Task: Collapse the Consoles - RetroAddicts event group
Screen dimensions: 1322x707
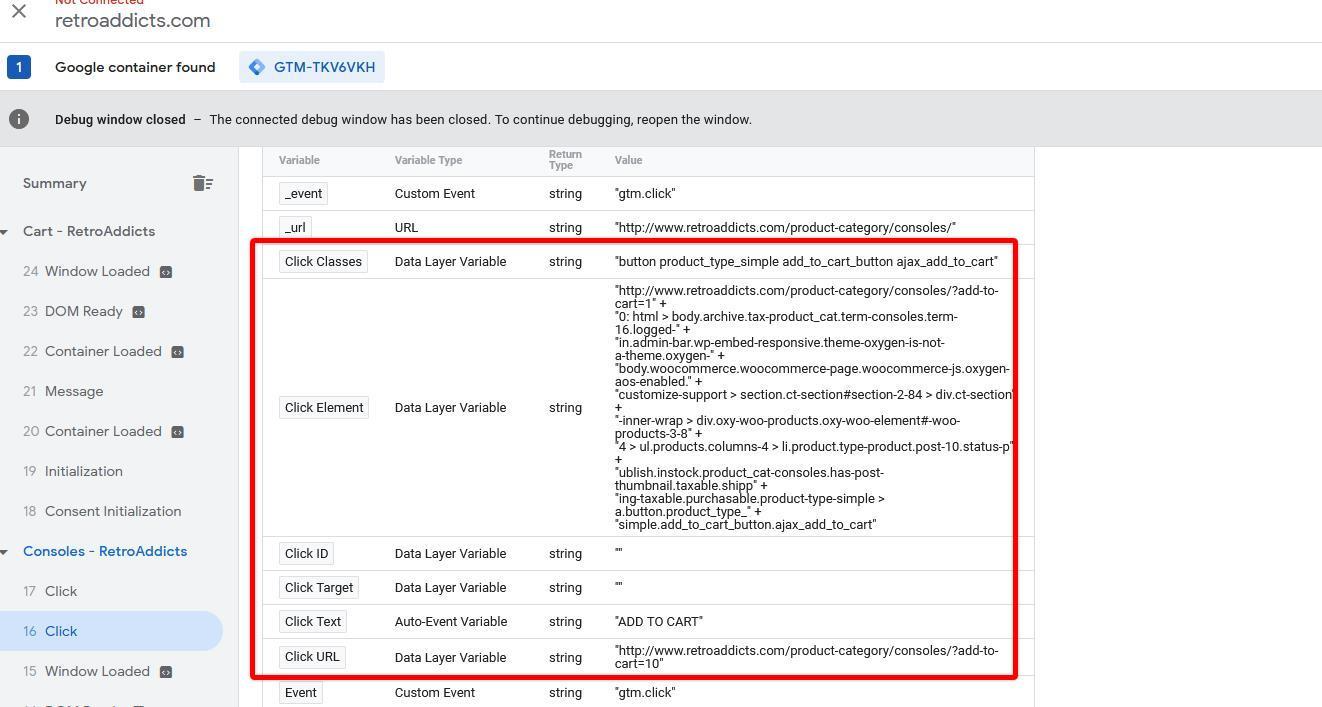Action: coord(6,551)
